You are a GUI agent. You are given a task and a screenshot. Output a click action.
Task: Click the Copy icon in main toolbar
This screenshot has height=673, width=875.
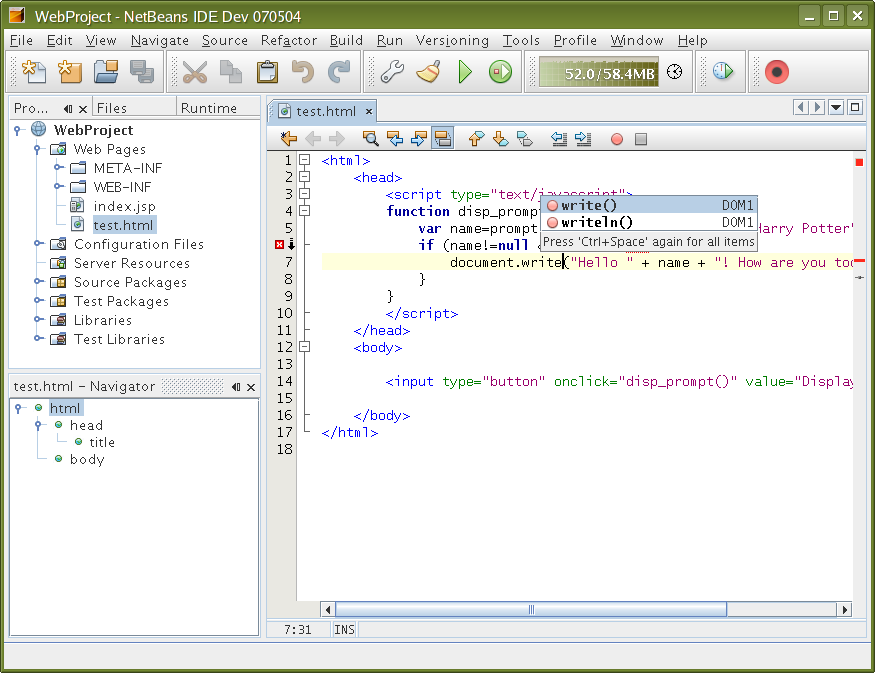coord(231,72)
